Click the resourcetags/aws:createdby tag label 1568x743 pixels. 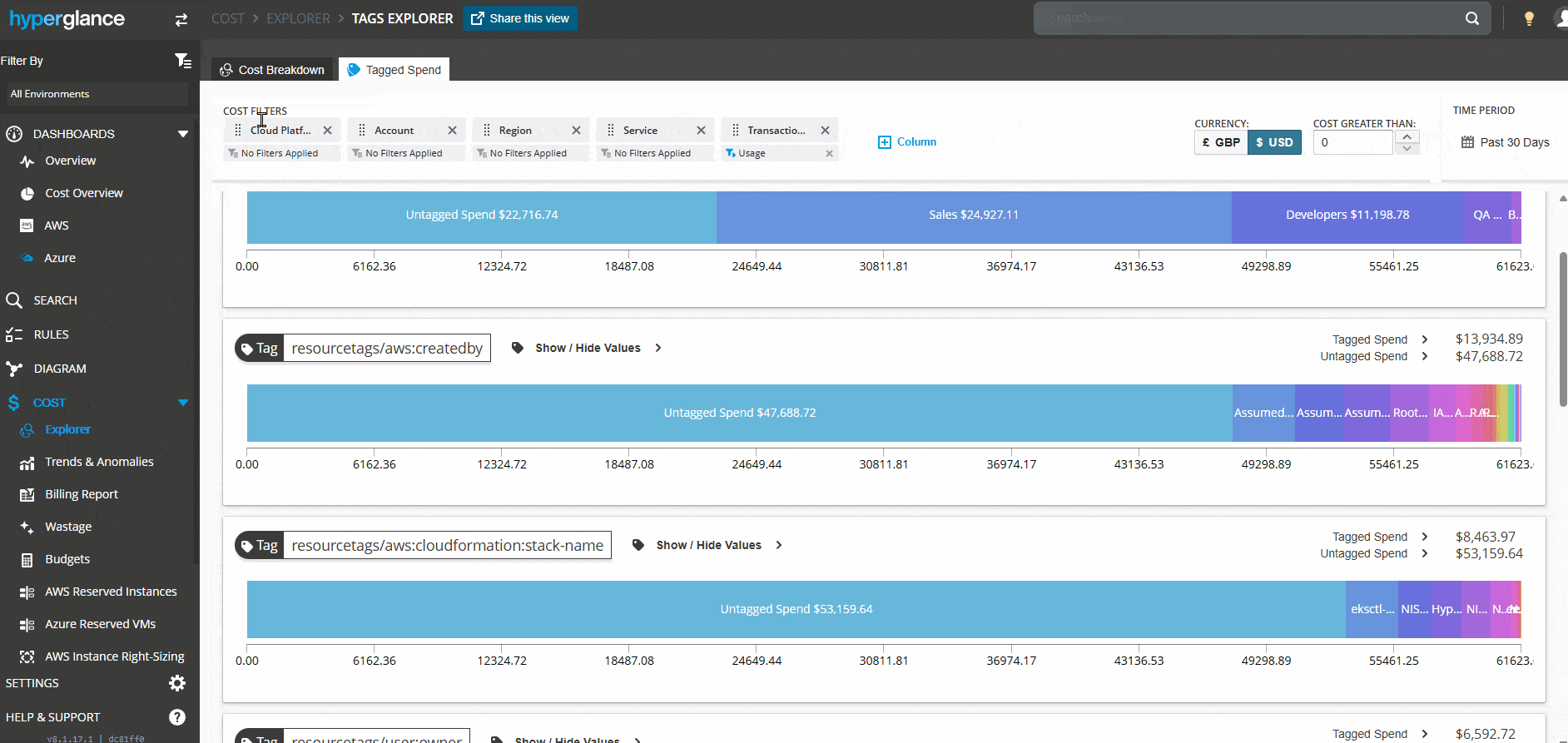[x=387, y=348]
